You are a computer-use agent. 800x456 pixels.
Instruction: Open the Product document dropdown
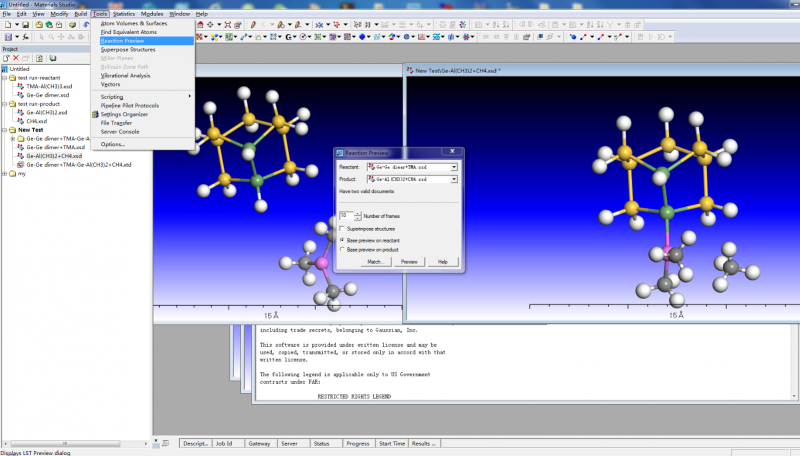click(454, 178)
